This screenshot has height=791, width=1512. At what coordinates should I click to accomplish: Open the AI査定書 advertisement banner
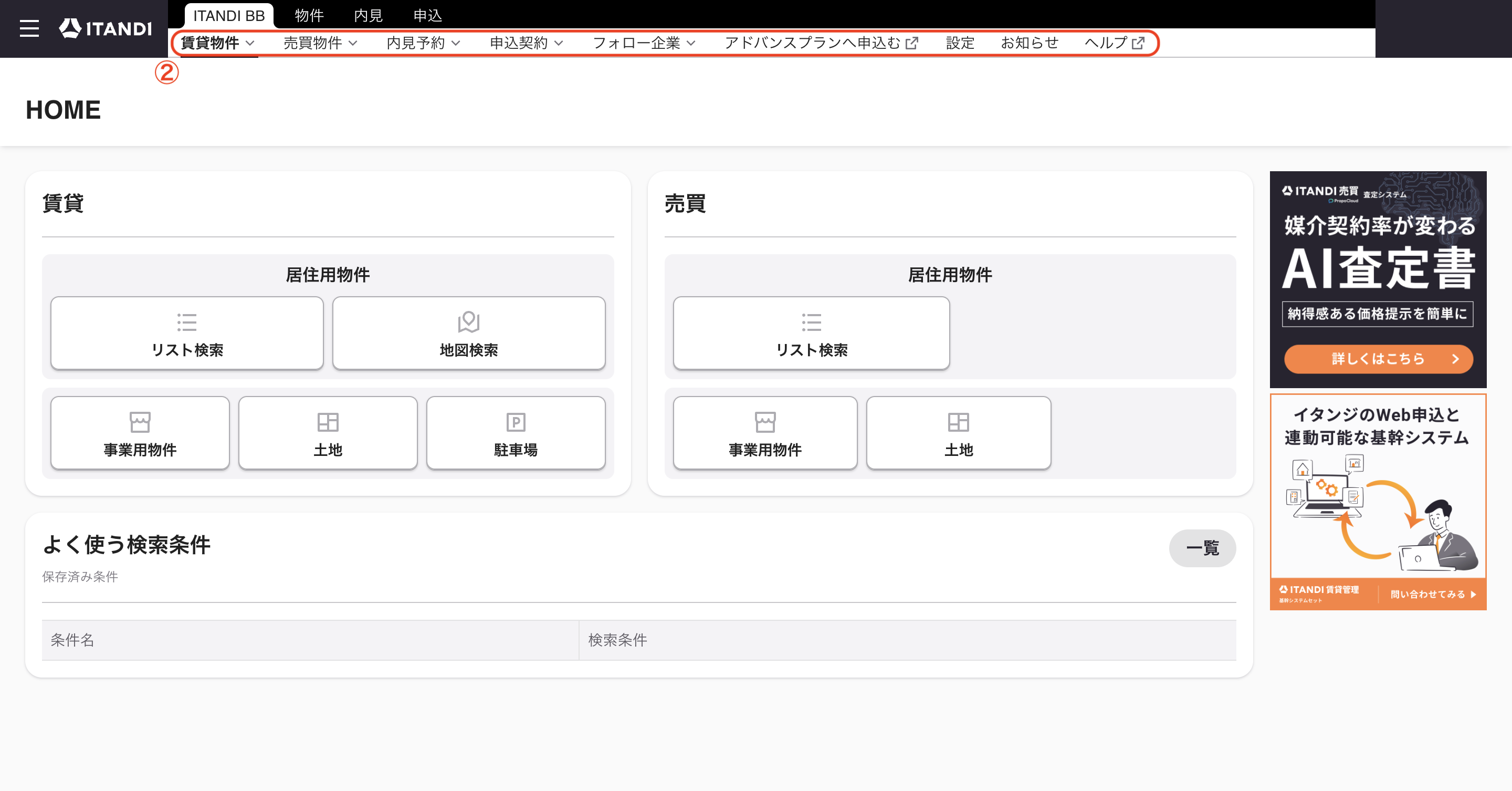point(1378,279)
